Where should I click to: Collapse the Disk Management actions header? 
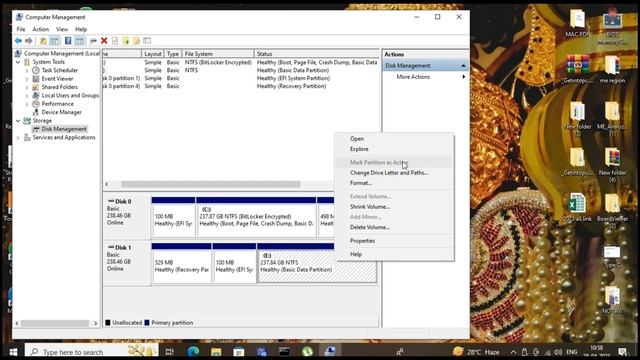tap(463, 66)
